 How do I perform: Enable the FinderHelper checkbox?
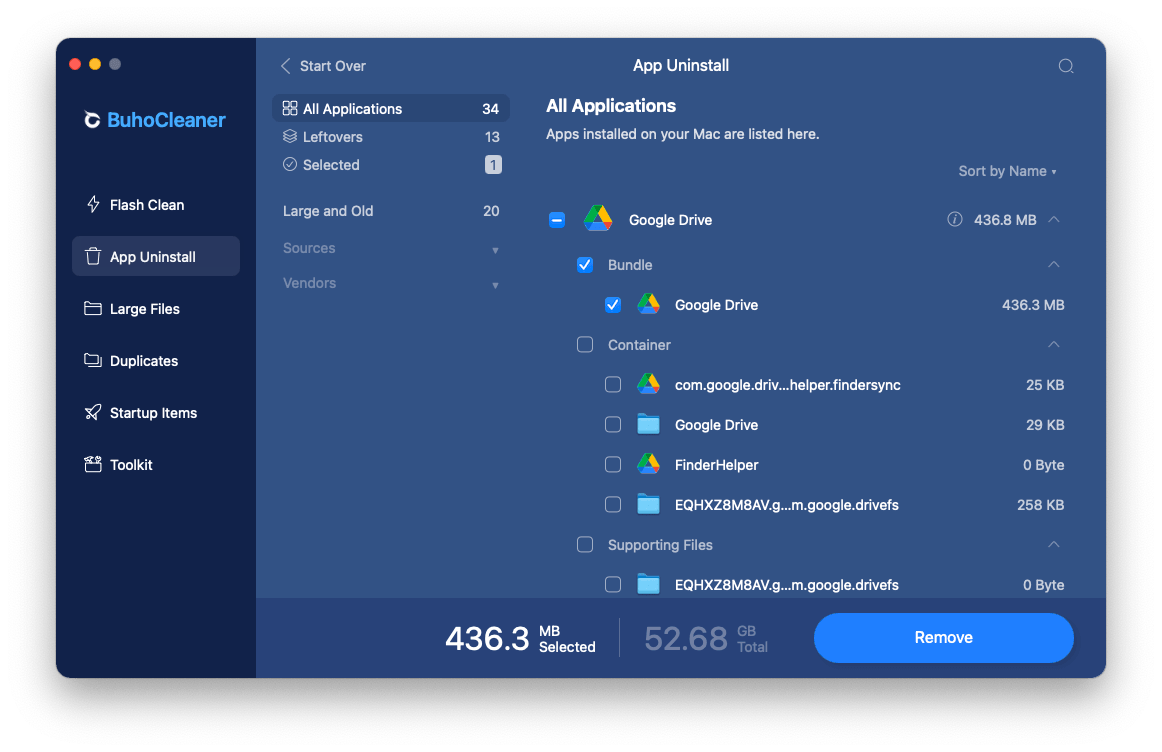click(613, 464)
